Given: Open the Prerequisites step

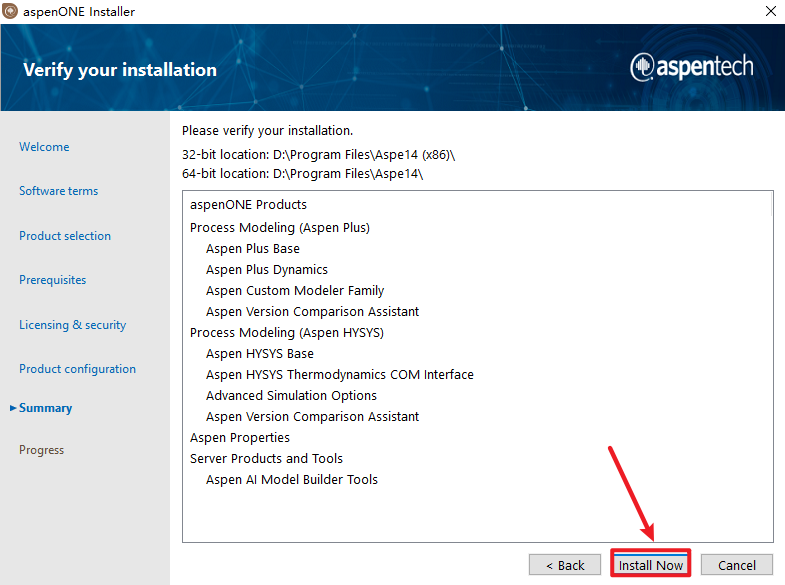Looking at the screenshot, I should (52, 280).
